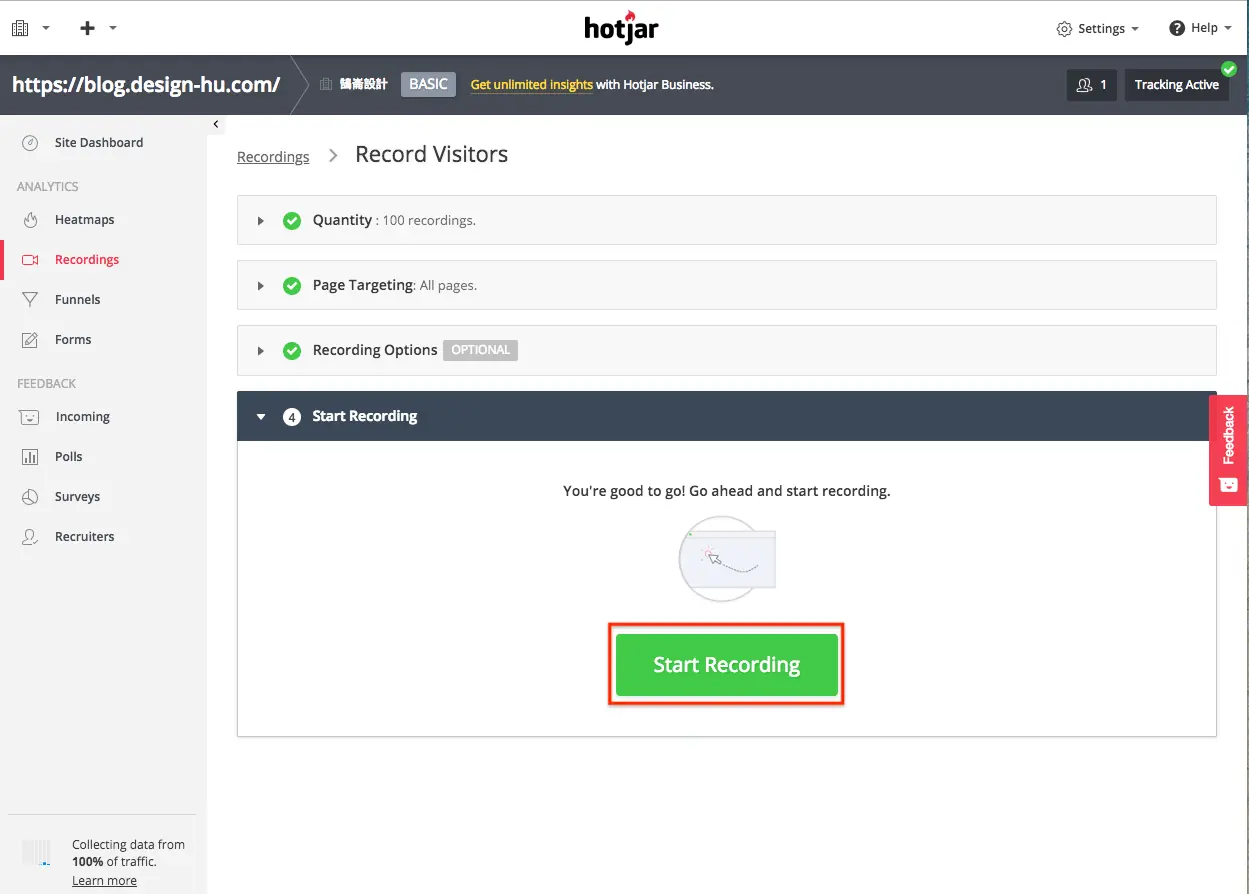The image size is (1249, 894).
Task: Open Funnels in sidebar
Action: click(78, 300)
